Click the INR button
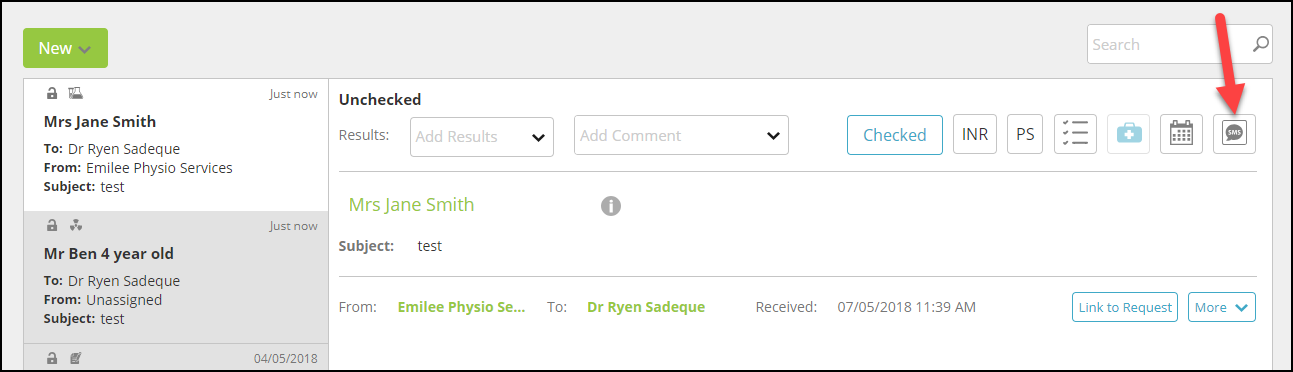 [975, 134]
